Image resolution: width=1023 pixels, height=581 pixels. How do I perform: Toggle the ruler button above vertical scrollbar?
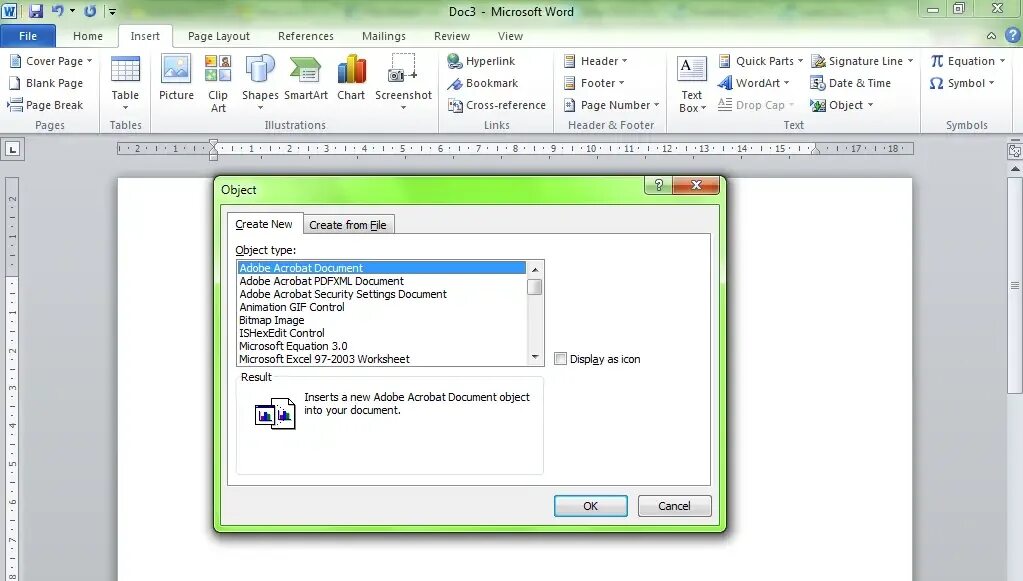click(1015, 151)
